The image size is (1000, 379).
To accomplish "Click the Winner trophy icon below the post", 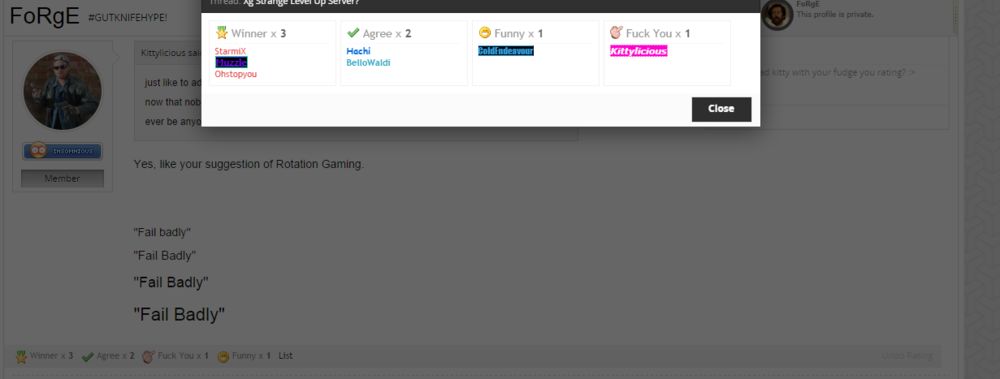I will click(x=21, y=356).
